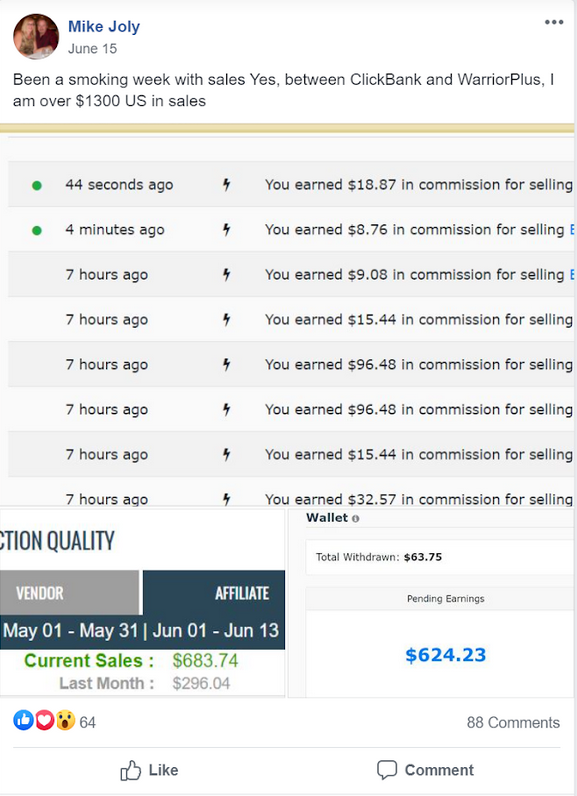This screenshot has width=577, height=796.
Task: Click the lightning bolt on $8.76 row
Action: (x=226, y=229)
